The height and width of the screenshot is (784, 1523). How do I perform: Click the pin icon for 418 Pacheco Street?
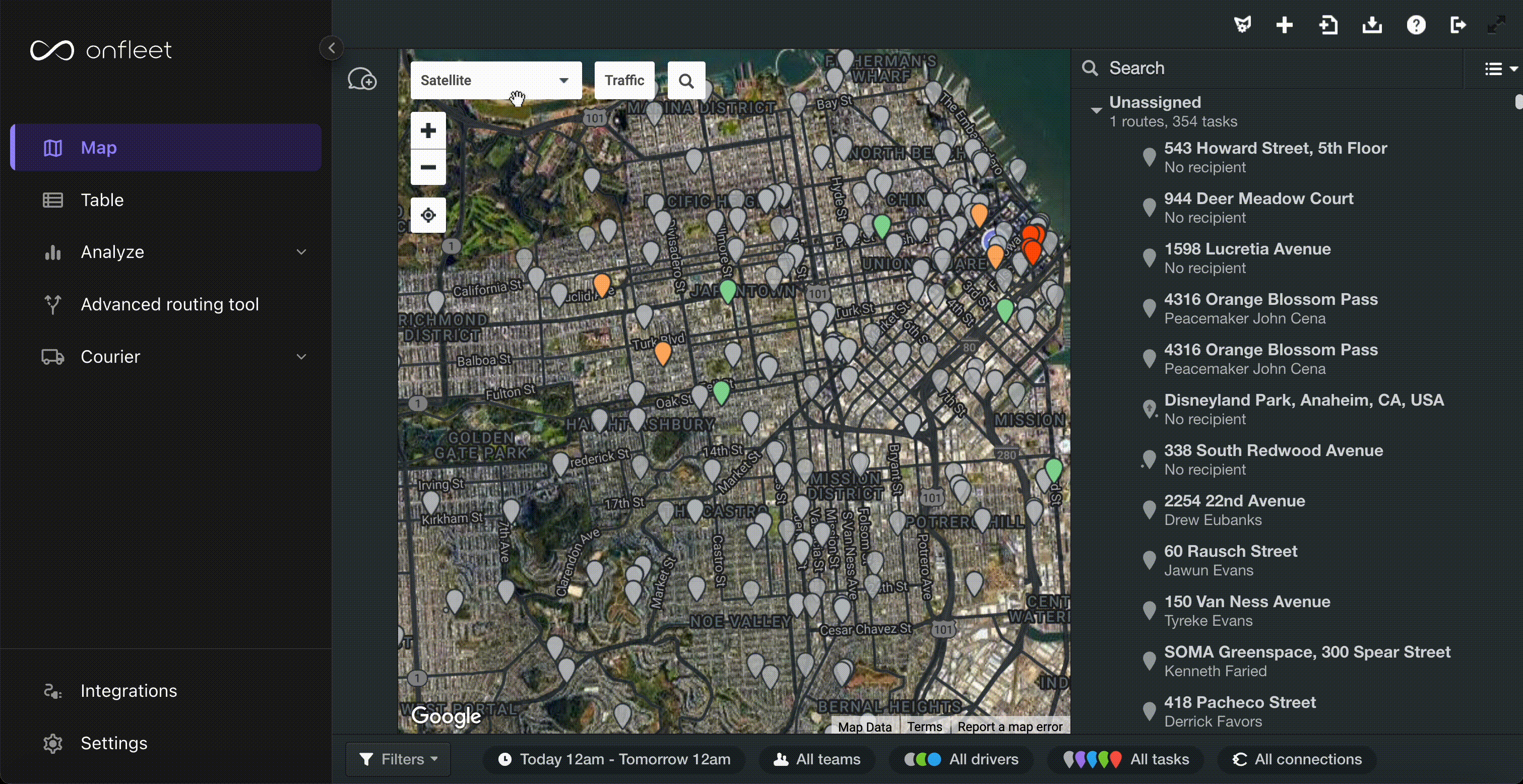(1149, 711)
